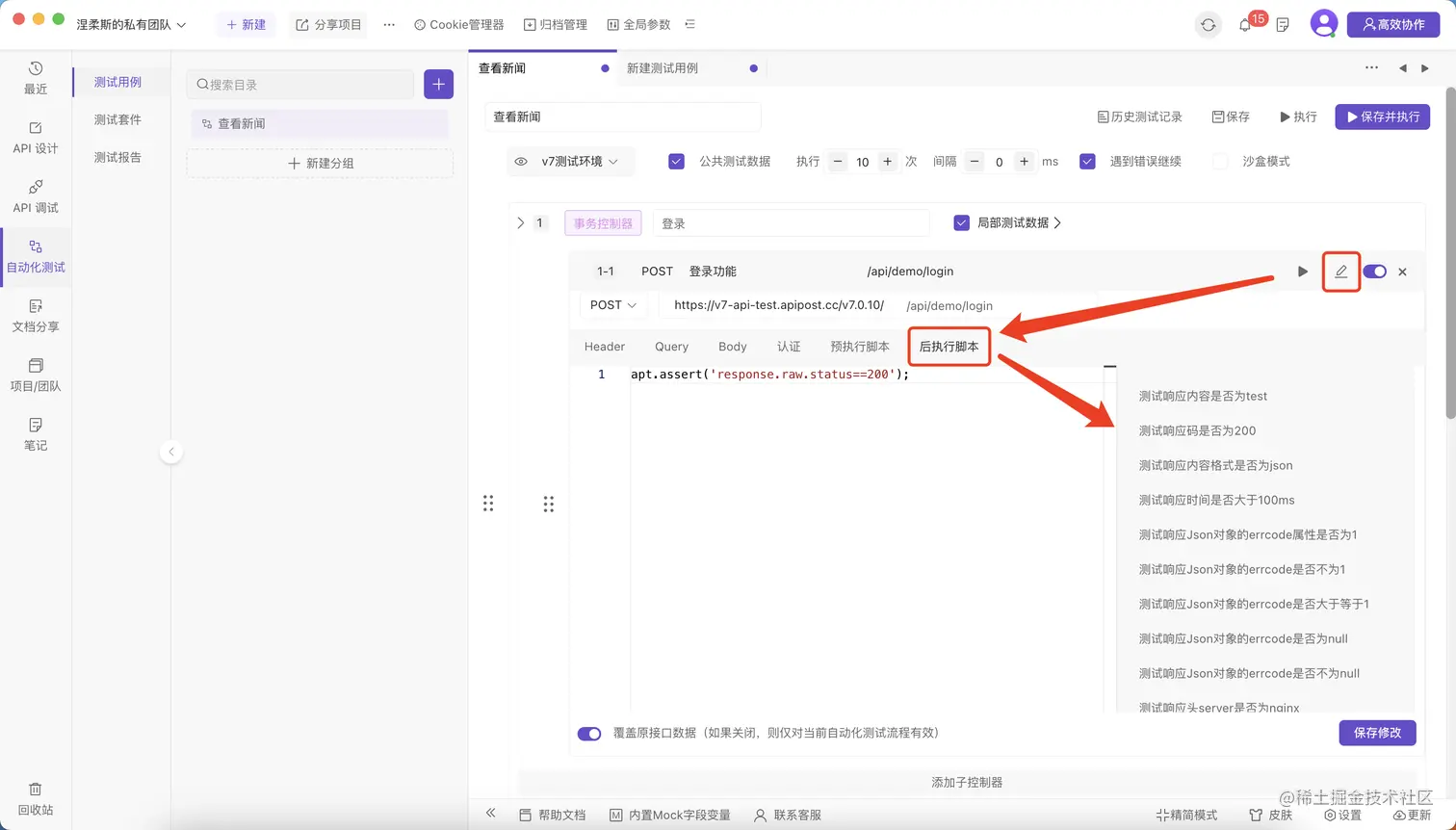Select 测试套件 in the left menu

(117, 119)
